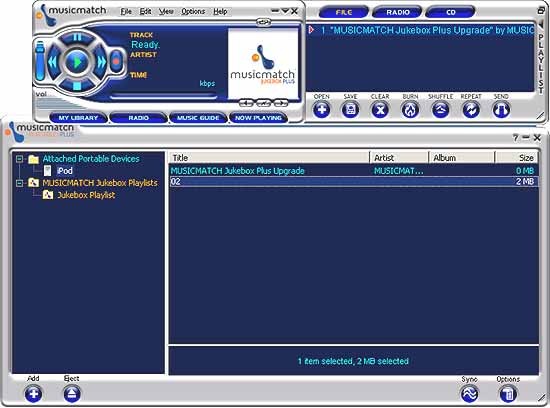Sort by the Artist column header
Viewport: 550px width, 408px height.
399,158
